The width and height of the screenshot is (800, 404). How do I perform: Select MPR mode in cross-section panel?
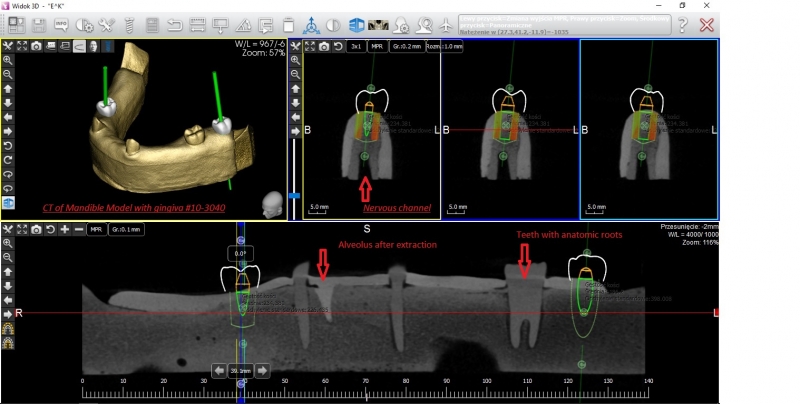point(378,46)
